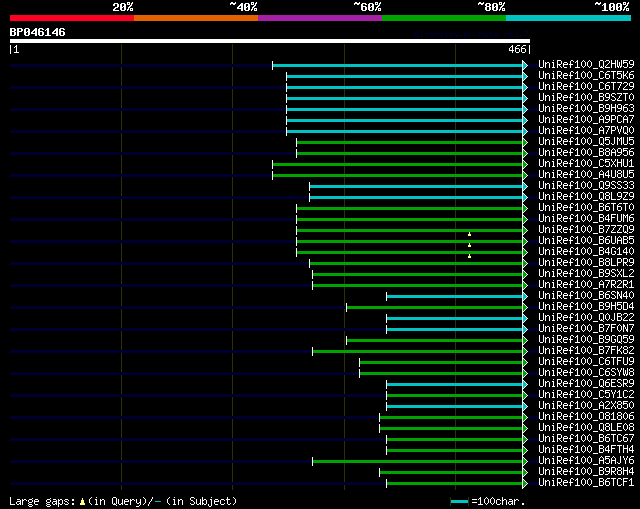Select label UniRef100_B9SXL2
640x509 pixels.
pyautogui.click(x=586, y=273)
